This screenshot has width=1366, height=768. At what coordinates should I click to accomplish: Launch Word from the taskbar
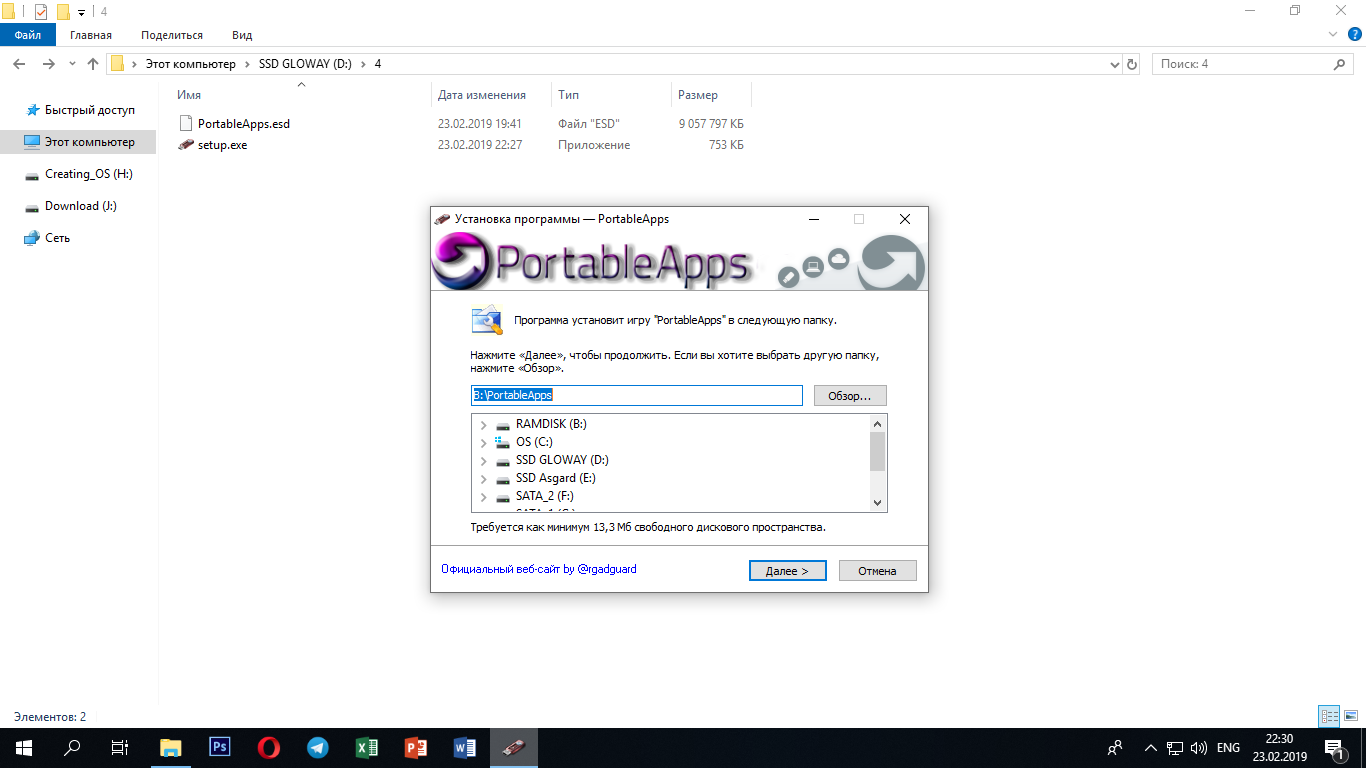pyautogui.click(x=465, y=748)
